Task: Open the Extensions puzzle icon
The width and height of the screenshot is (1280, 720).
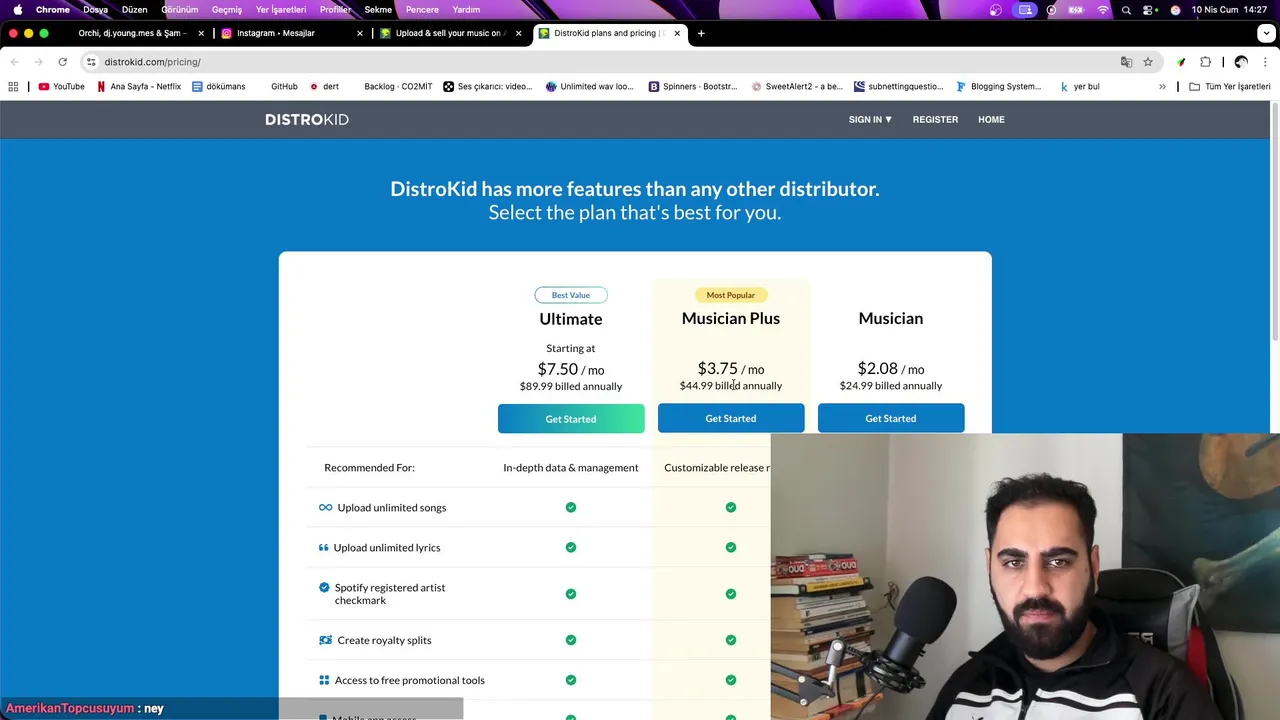Action: 1205,62
